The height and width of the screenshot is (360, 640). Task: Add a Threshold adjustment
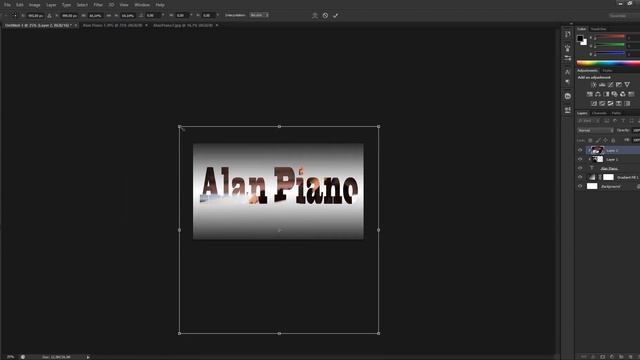click(x=611, y=104)
